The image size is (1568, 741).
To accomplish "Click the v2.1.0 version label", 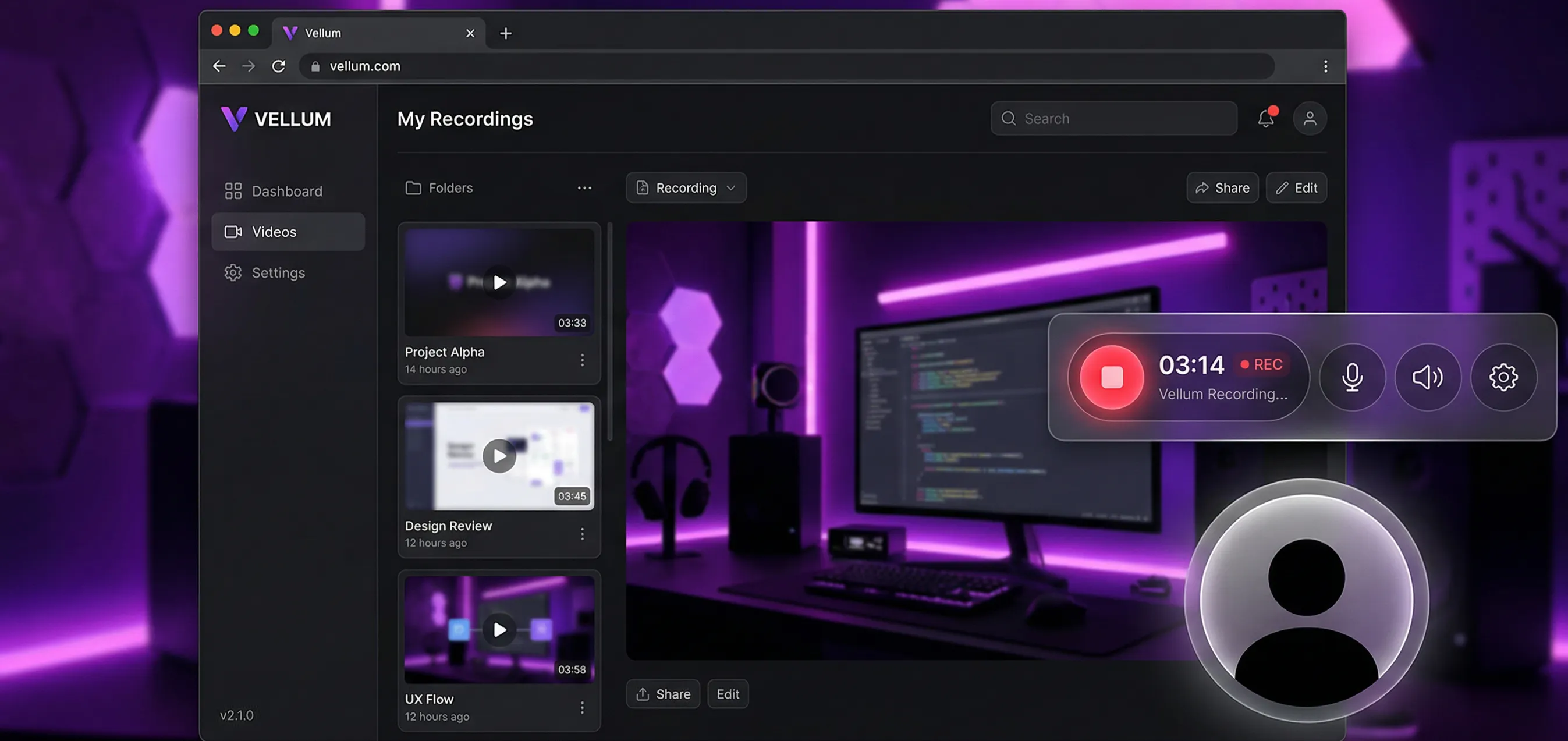I will click(237, 715).
